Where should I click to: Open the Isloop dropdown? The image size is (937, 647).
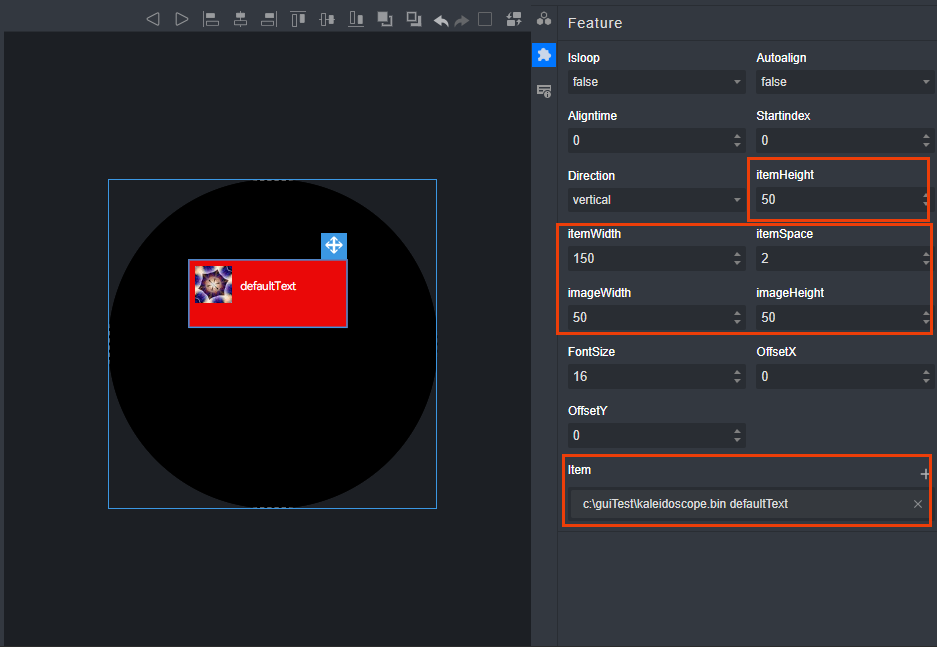(656, 82)
